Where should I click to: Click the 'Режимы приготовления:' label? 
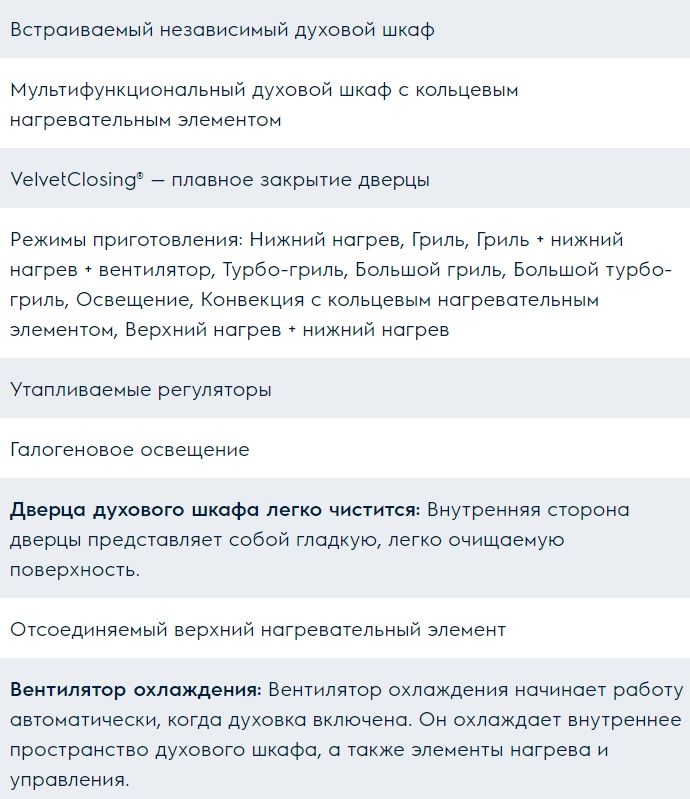(126, 240)
